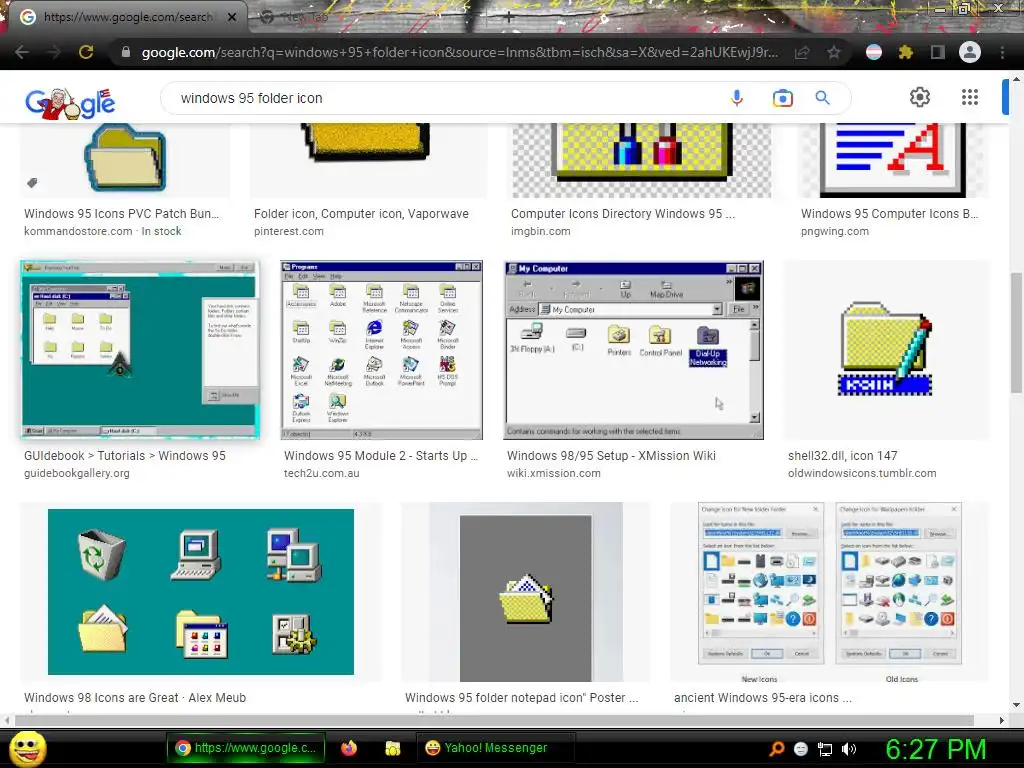Image resolution: width=1024 pixels, height=768 pixels.
Task: Click the vertical page scrollbar thumb
Action: click(1016, 333)
